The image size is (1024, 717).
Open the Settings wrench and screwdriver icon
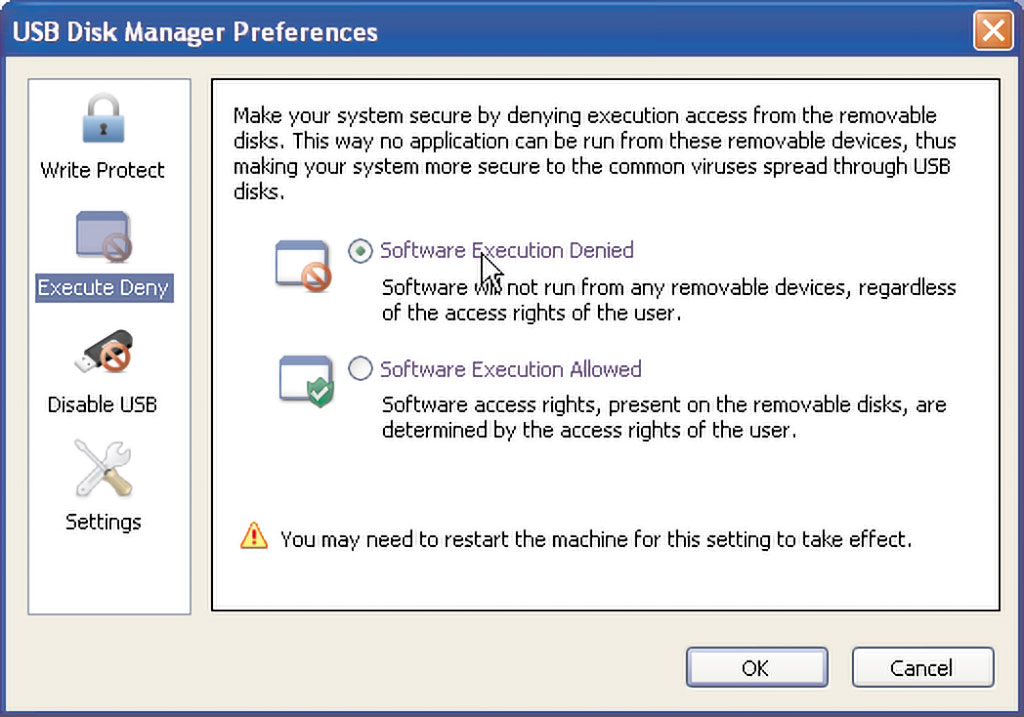point(103,468)
